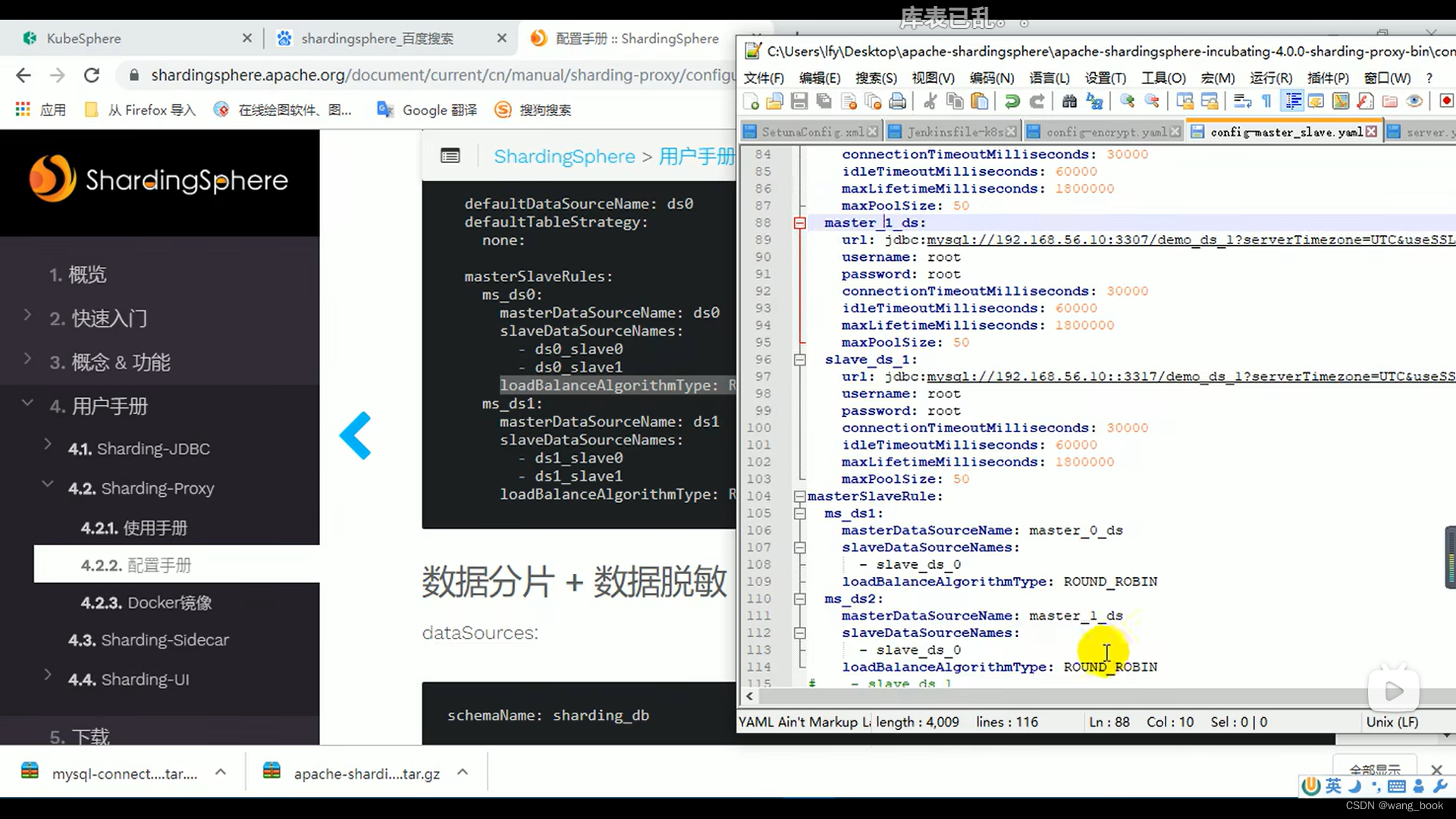Toggle word wrap in Notepad++ toolbar
This screenshot has height=819, width=1456.
point(1242,101)
